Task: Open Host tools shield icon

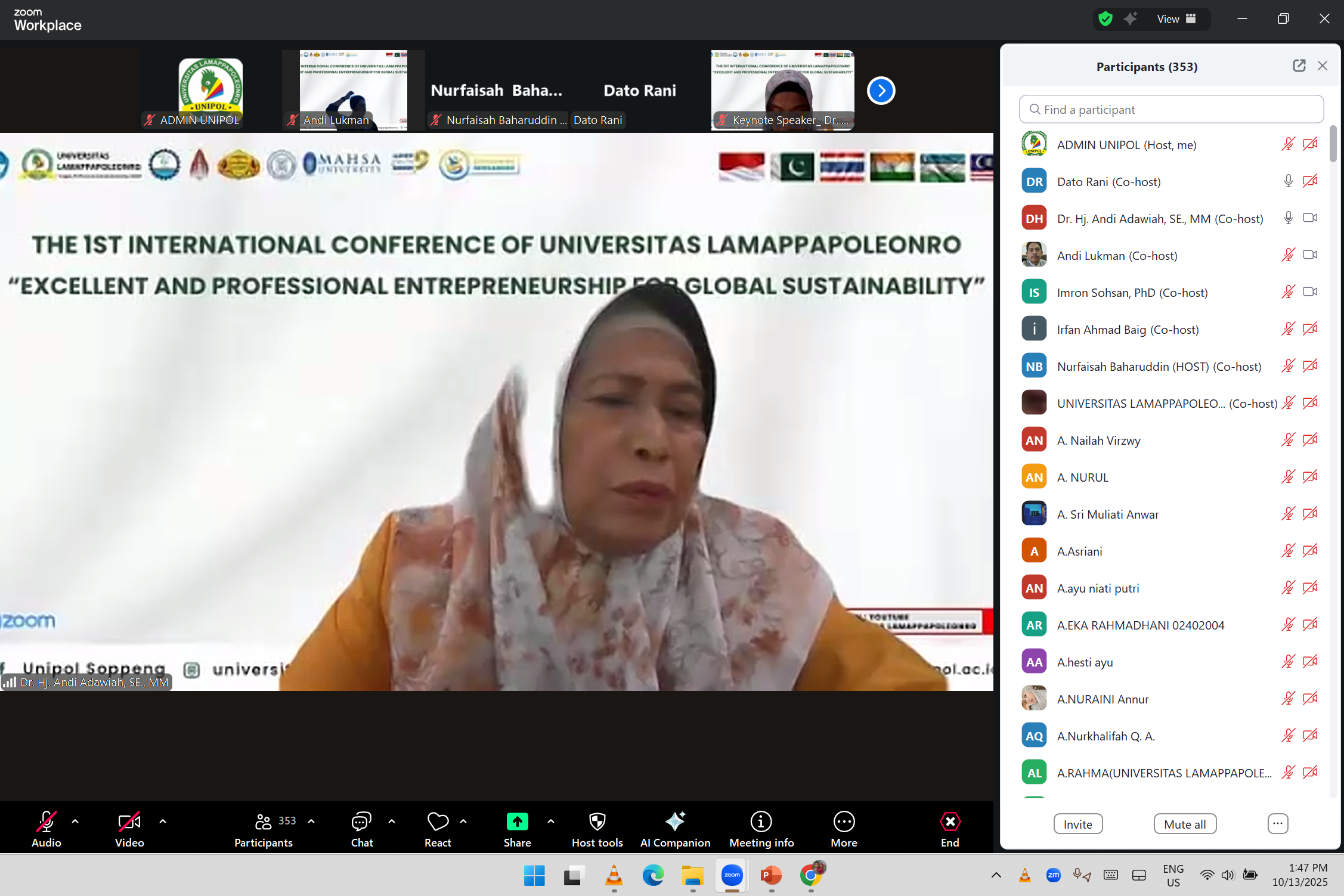Action: pyautogui.click(x=597, y=823)
